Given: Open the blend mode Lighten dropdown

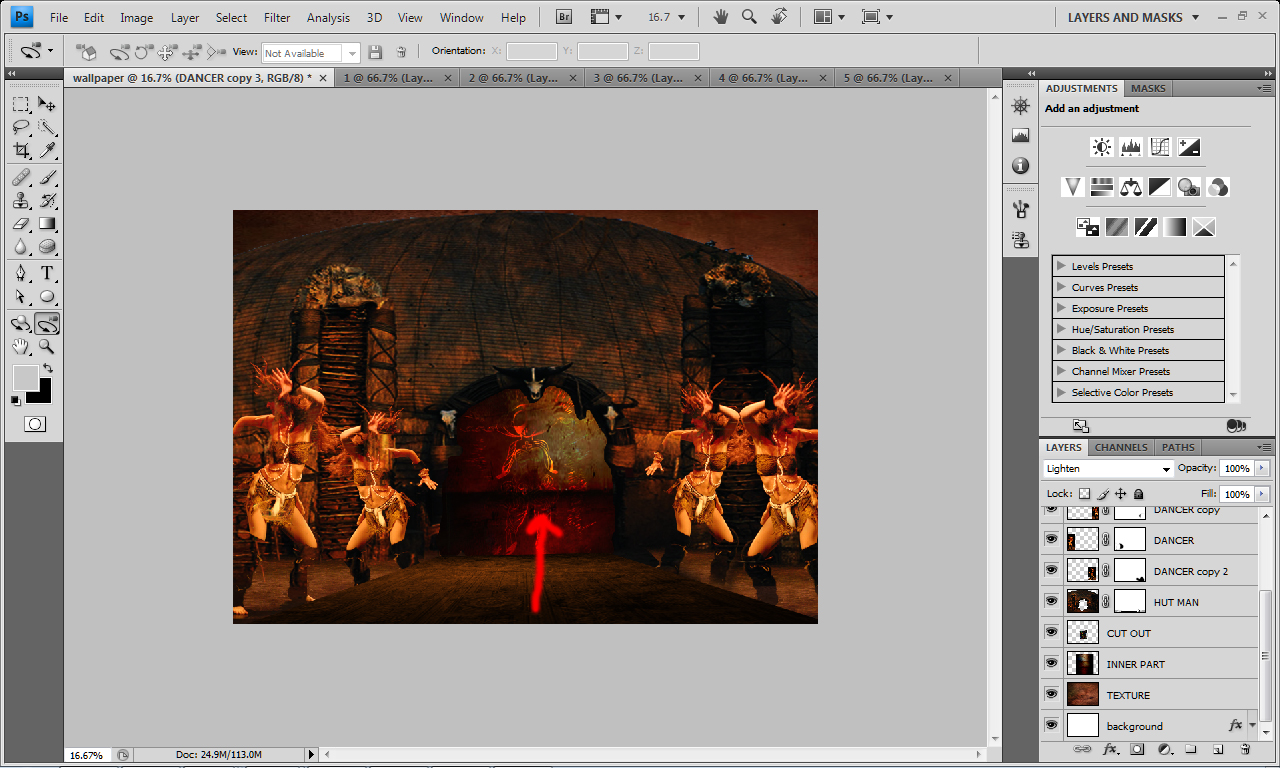Looking at the screenshot, I should (1108, 468).
